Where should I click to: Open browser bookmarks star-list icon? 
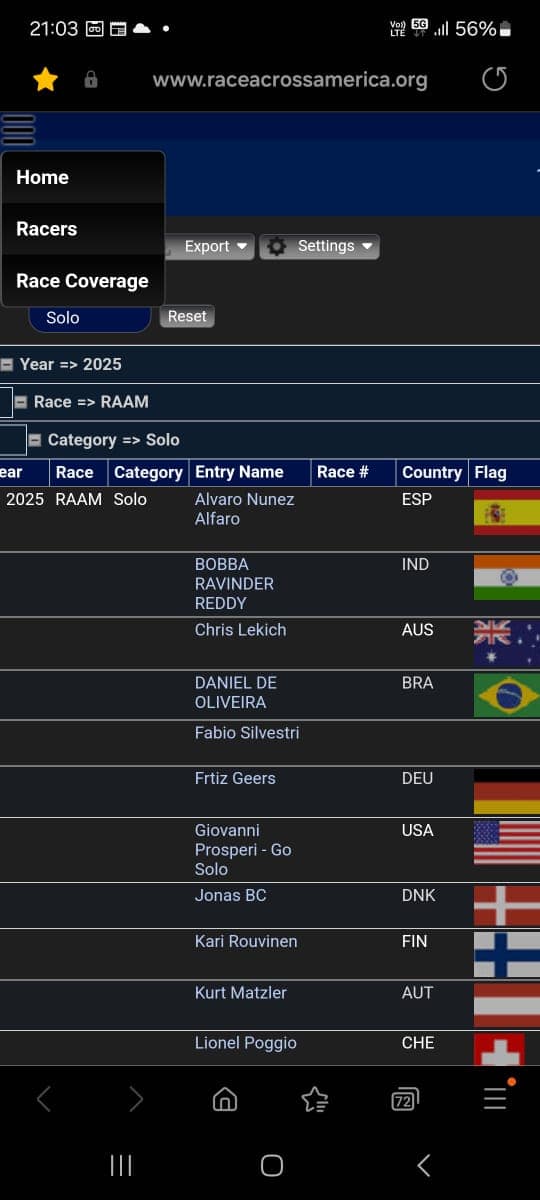coord(315,1100)
